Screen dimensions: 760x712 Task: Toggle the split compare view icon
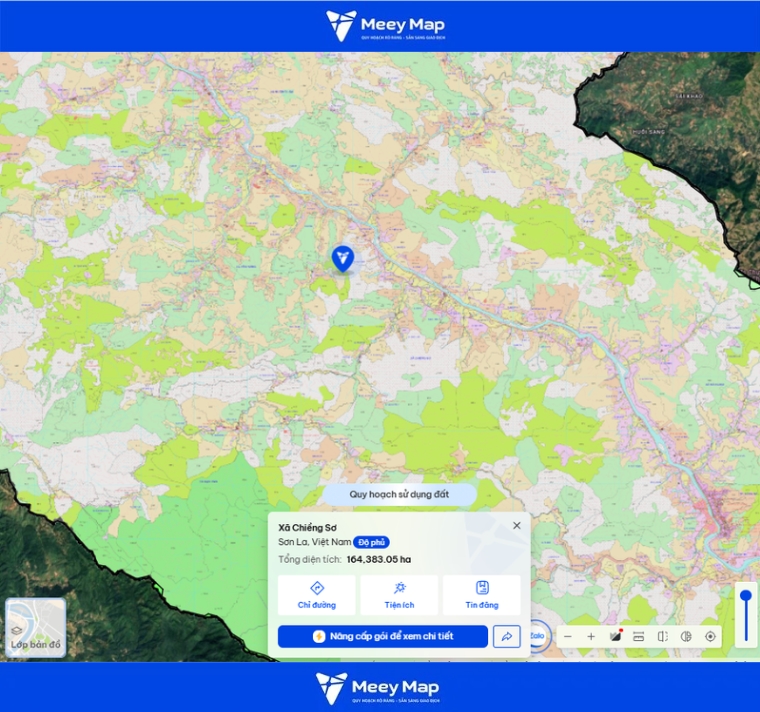[663, 636]
